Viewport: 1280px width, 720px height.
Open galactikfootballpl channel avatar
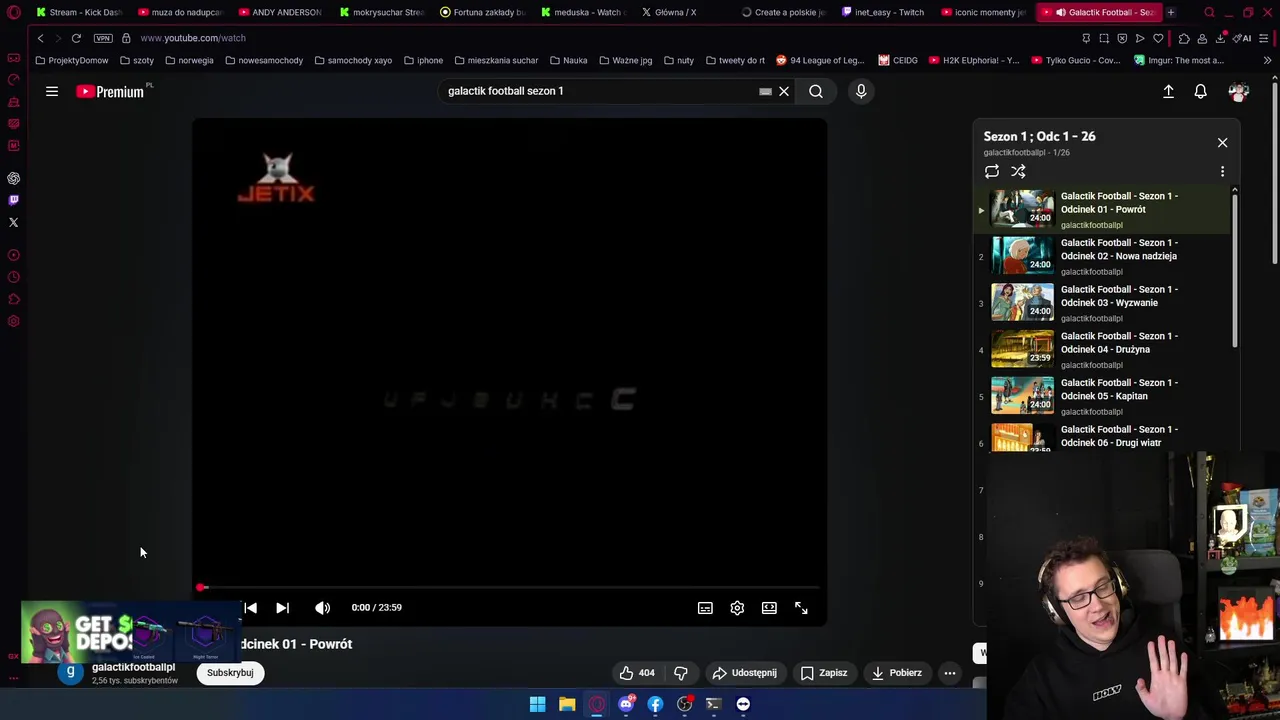point(70,673)
